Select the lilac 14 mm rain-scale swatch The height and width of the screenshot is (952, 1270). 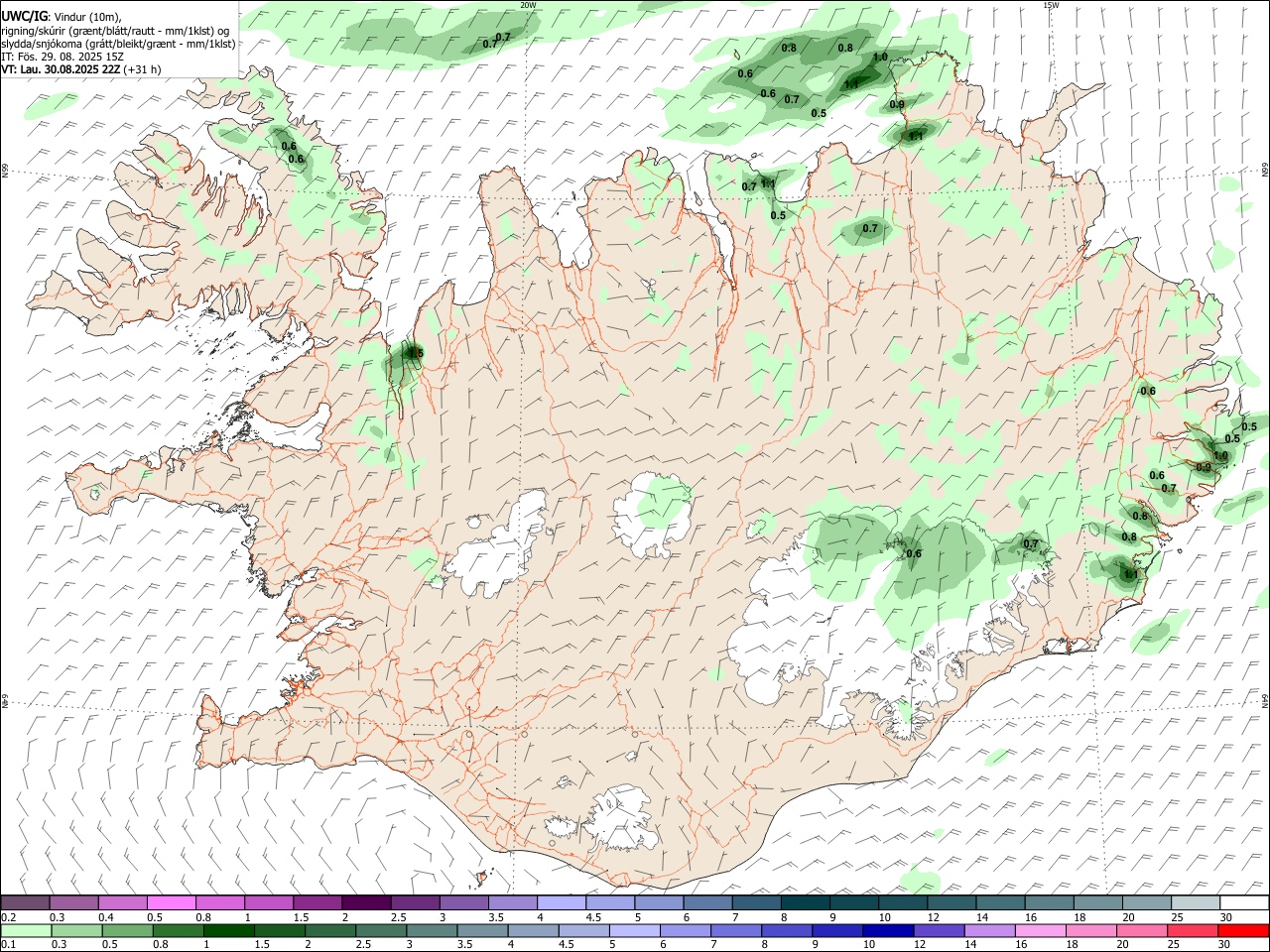pos(988,931)
